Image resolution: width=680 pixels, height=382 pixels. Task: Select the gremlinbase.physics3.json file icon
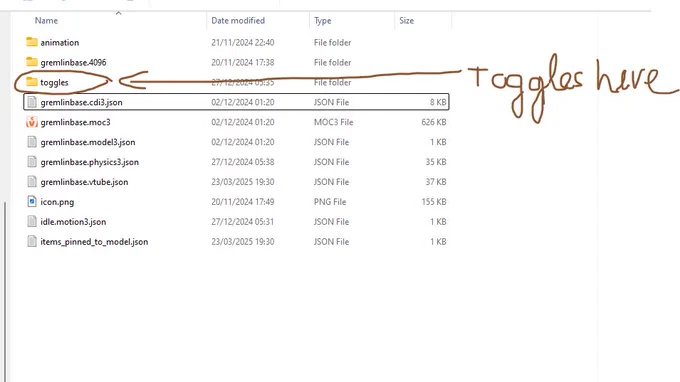tap(32, 162)
